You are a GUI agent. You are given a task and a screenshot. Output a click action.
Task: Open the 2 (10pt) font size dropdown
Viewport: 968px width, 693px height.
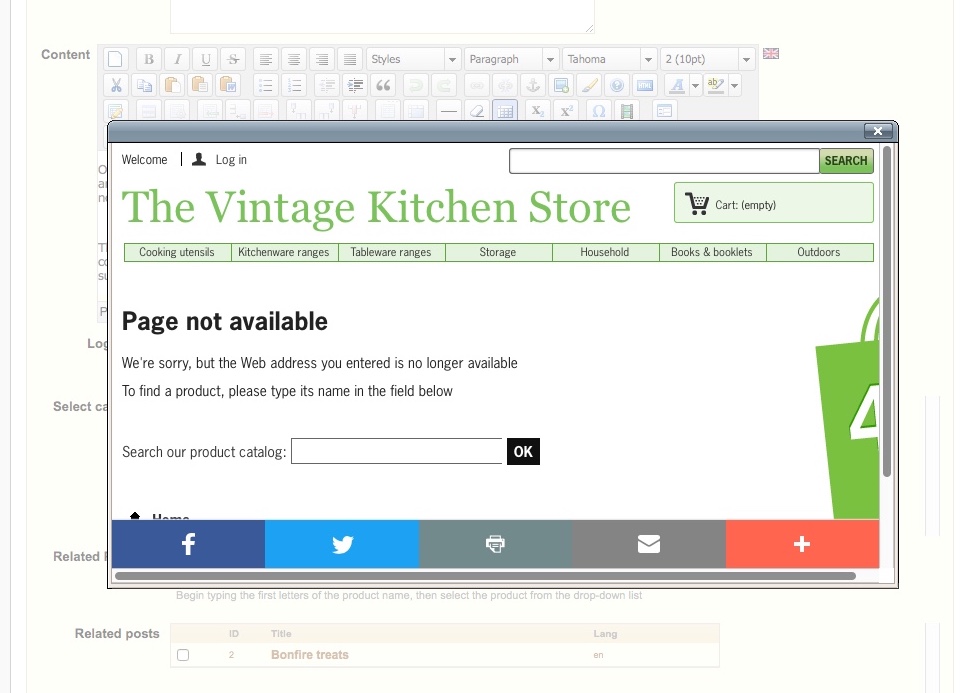[707, 59]
